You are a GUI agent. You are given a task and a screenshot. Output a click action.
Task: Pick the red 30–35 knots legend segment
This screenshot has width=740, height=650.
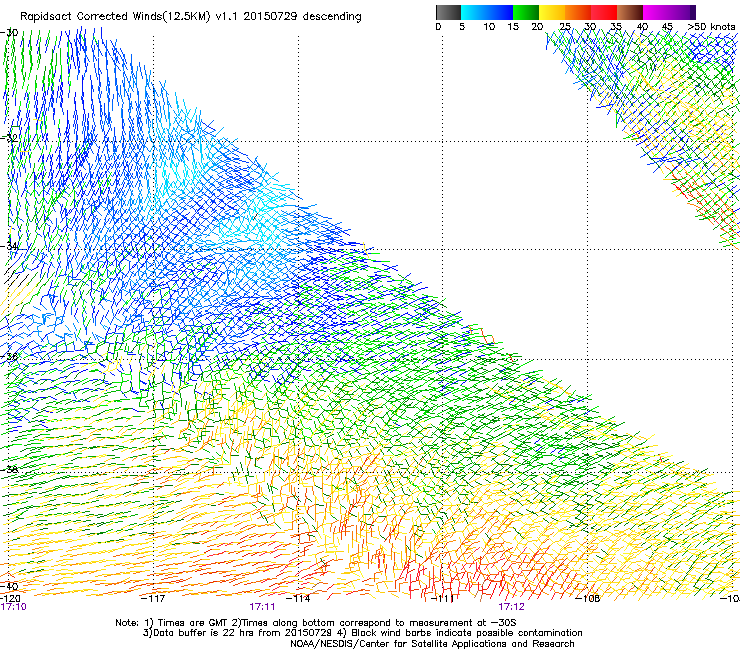[x=604, y=12]
